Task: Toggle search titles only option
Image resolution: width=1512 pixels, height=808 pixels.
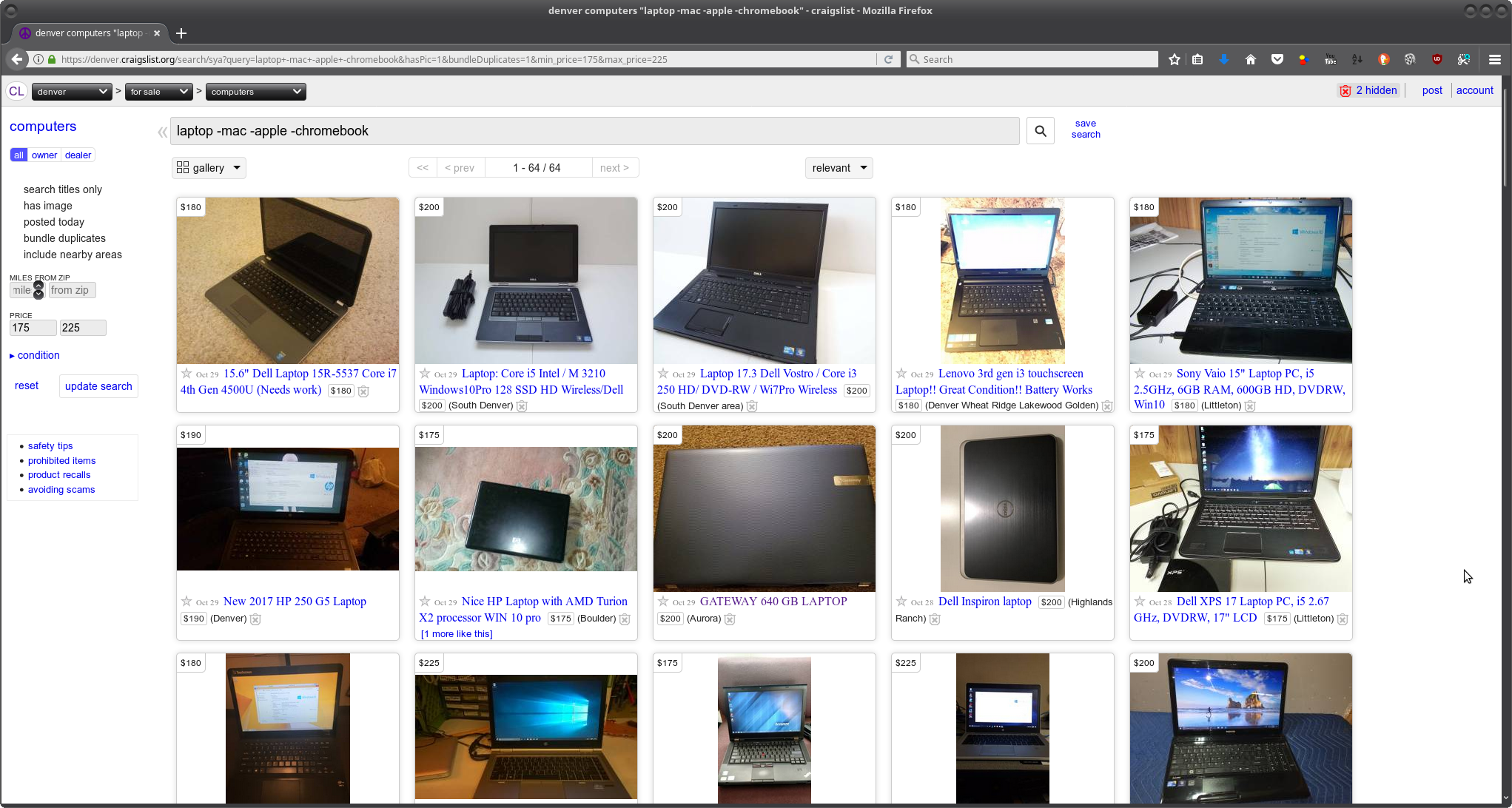Action: (62, 189)
